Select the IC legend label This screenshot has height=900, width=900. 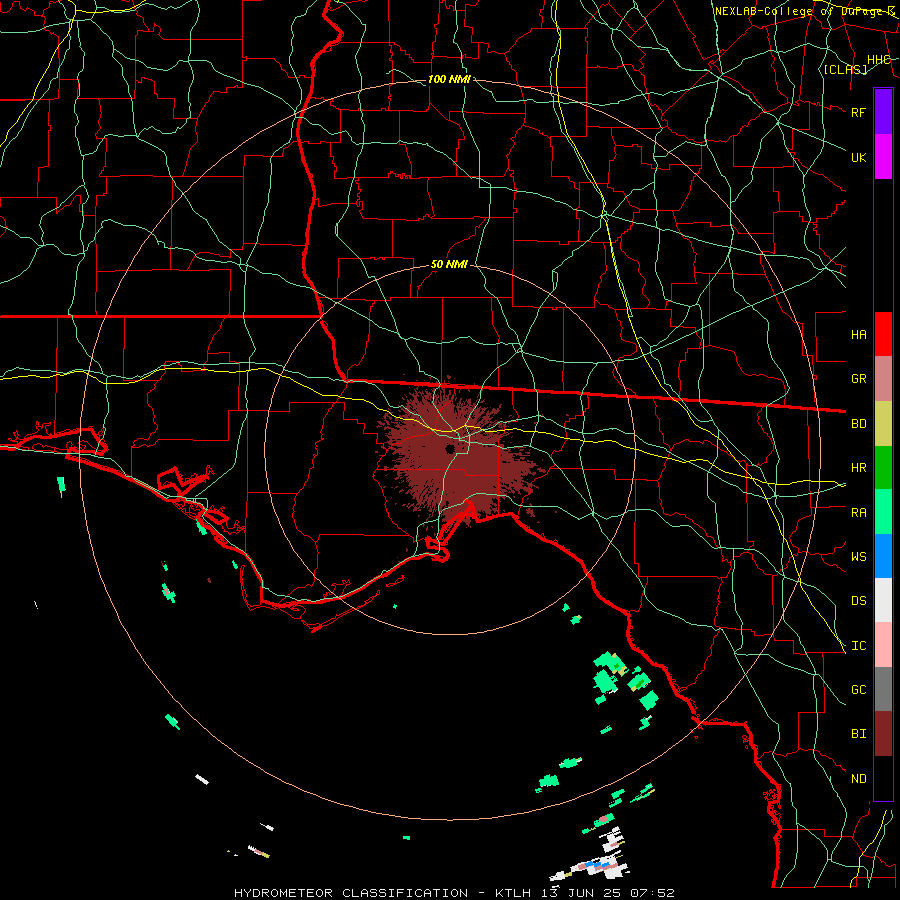(x=858, y=646)
